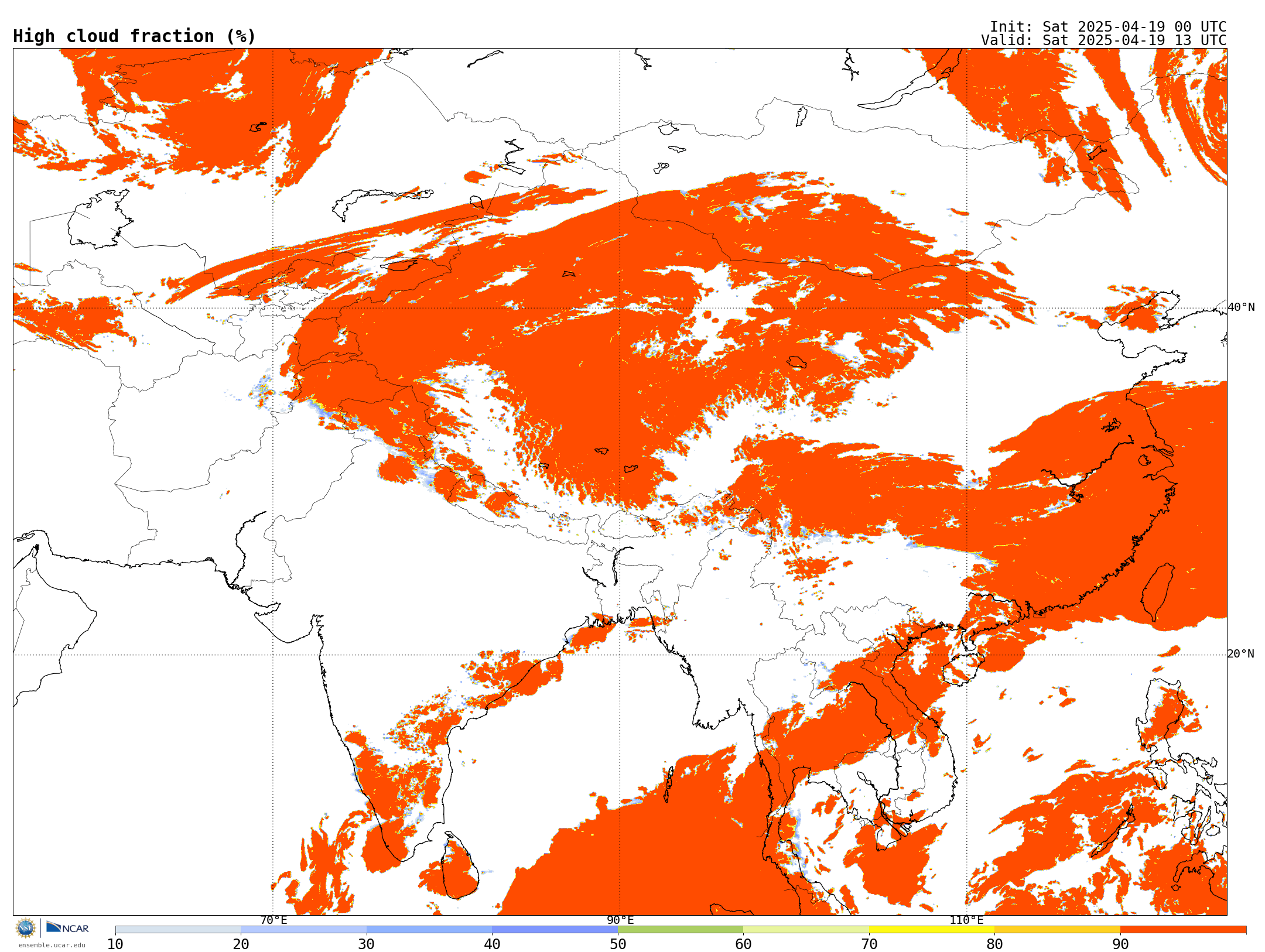Click the colorbar tick label 10
The width and height of the screenshot is (1265, 952).
point(115,944)
